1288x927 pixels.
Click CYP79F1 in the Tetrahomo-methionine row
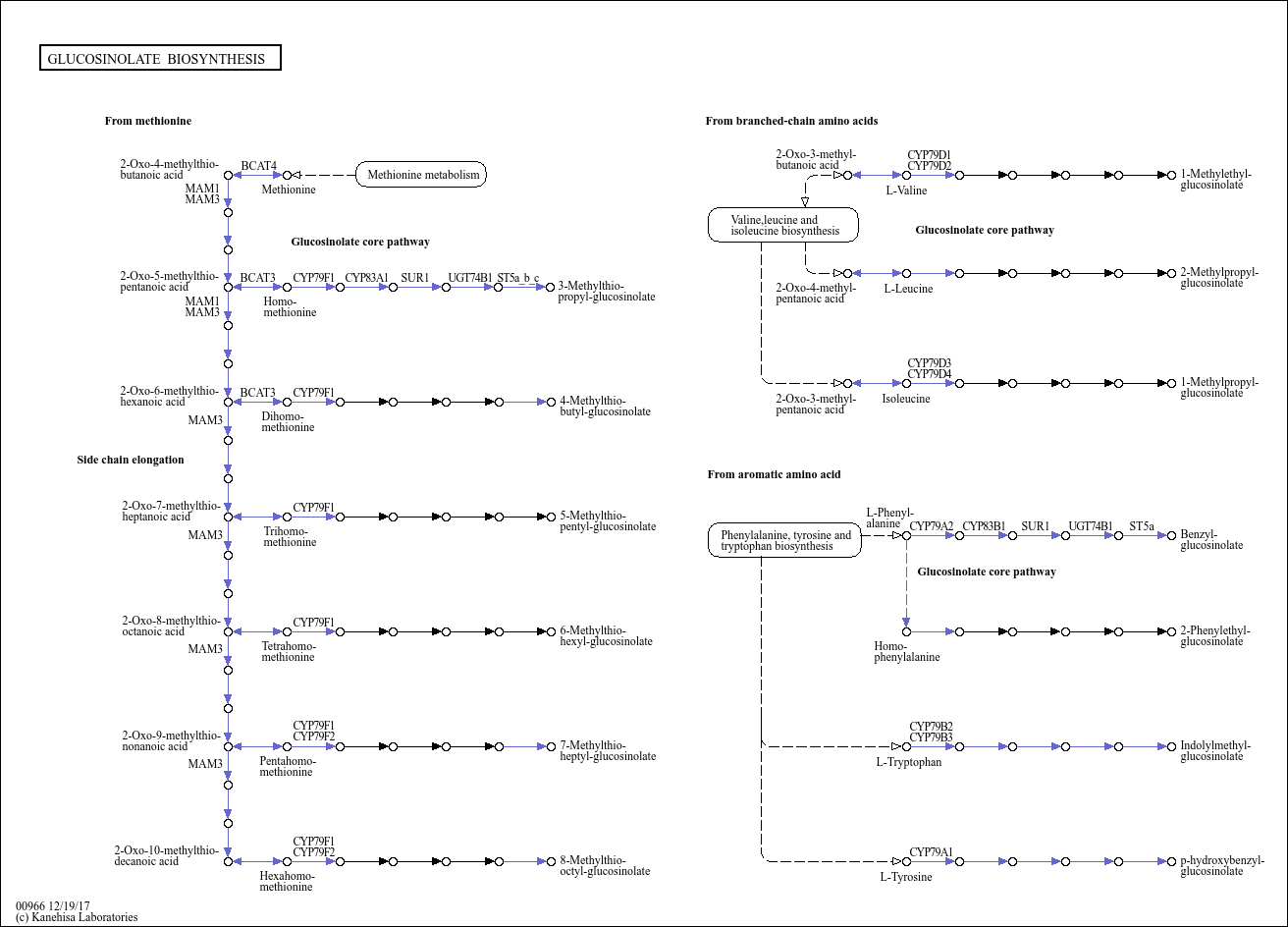(x=313, y=623)
